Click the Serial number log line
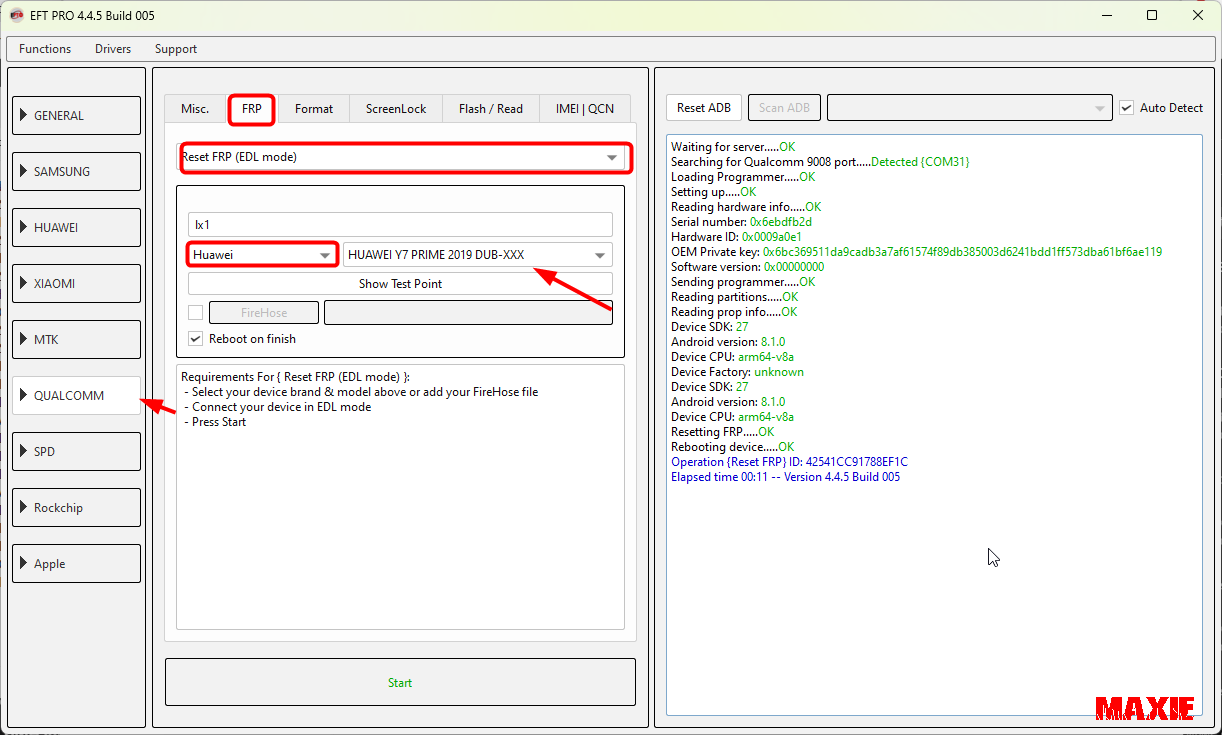 (741, 222)
